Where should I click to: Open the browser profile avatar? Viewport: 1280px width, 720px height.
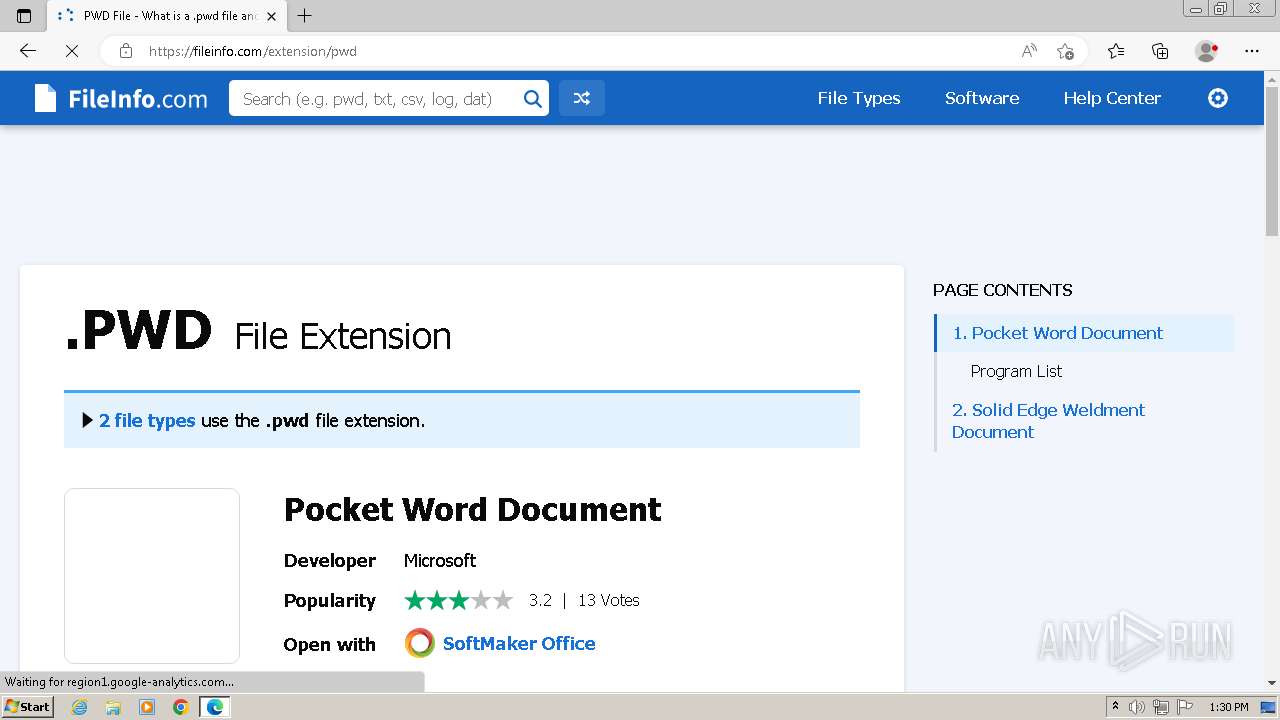click(x=1206, y=51)
